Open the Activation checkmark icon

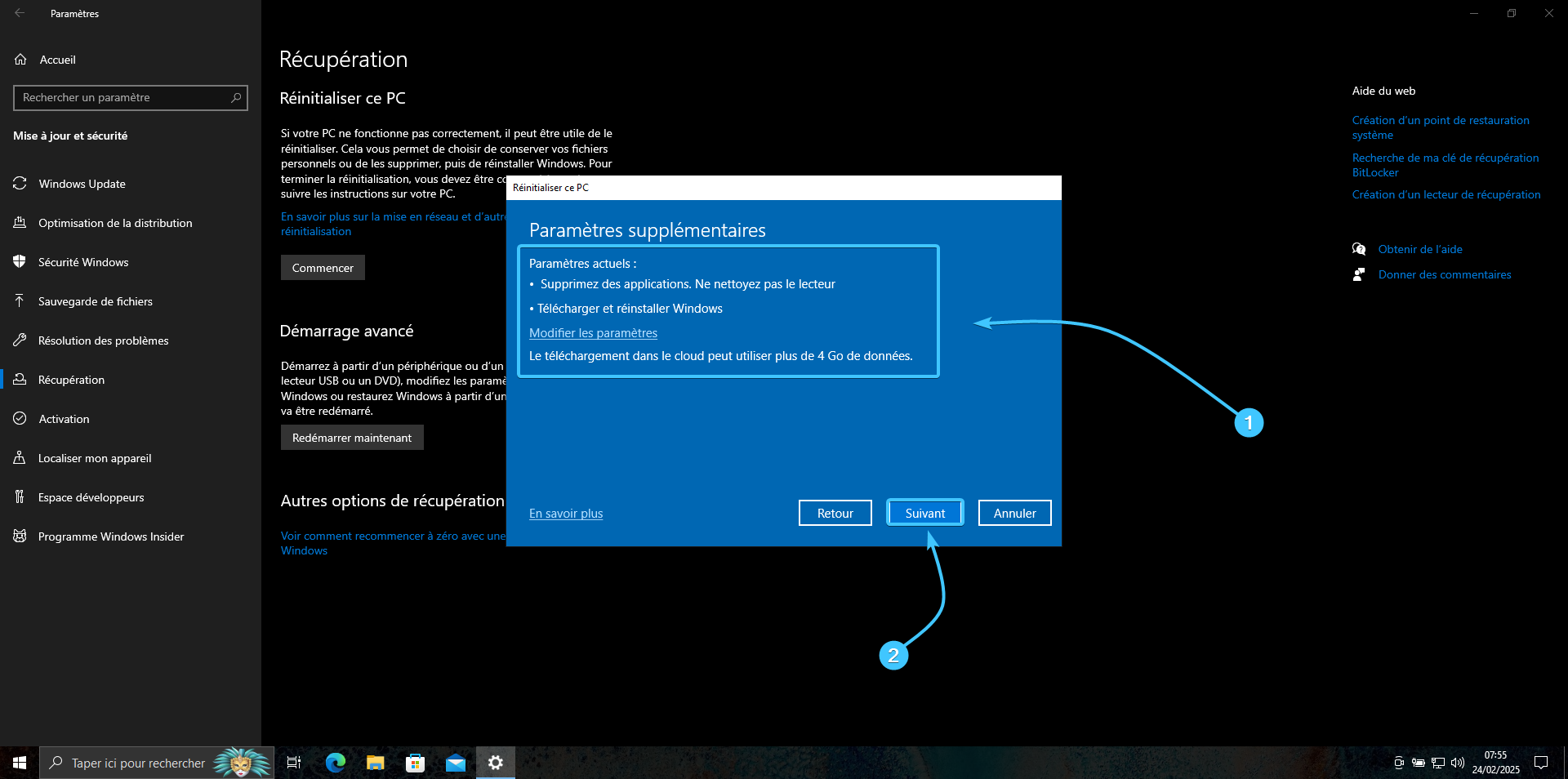(x=20, y=419)
